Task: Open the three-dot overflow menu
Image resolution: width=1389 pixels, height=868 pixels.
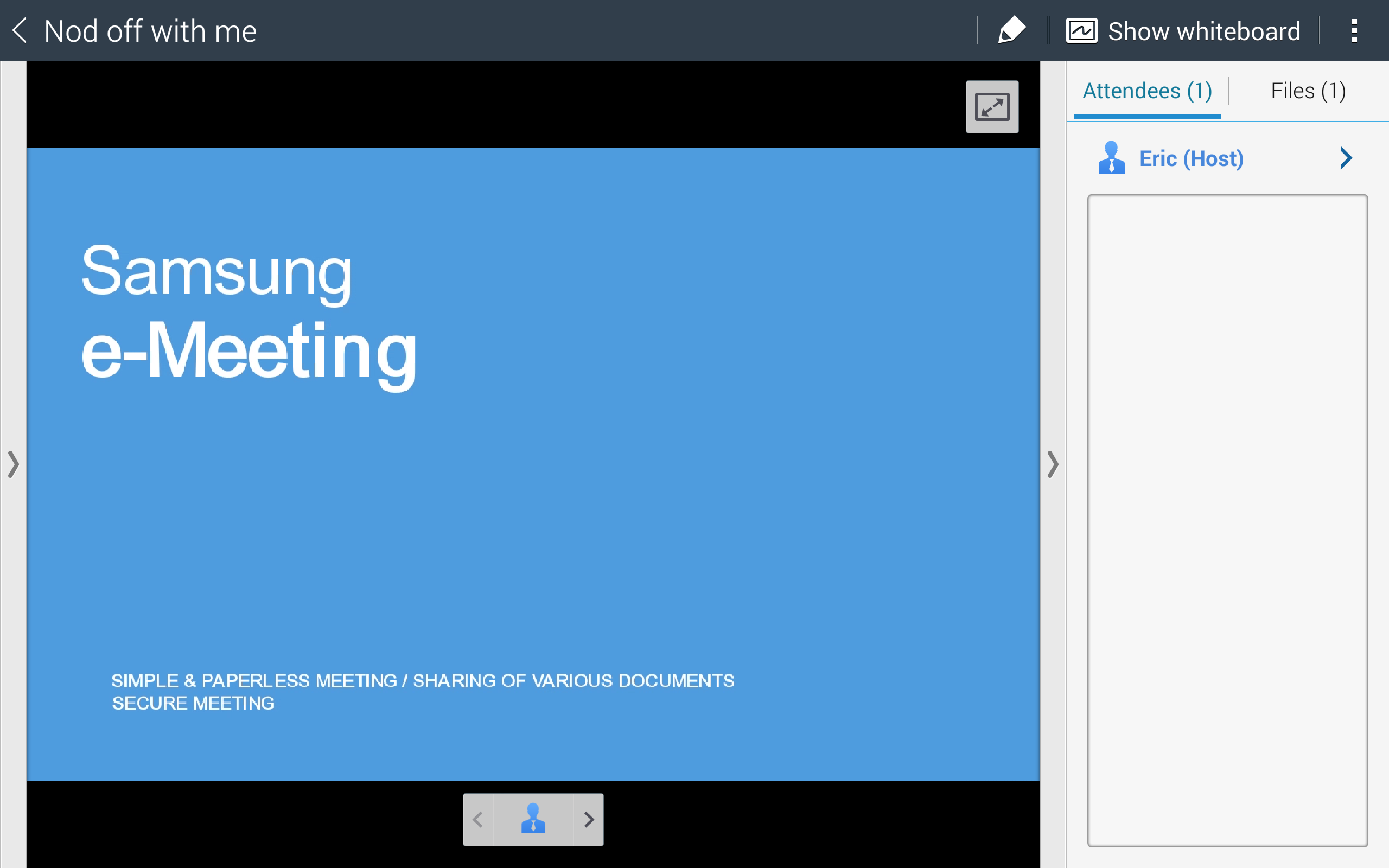Action: 1354,31
